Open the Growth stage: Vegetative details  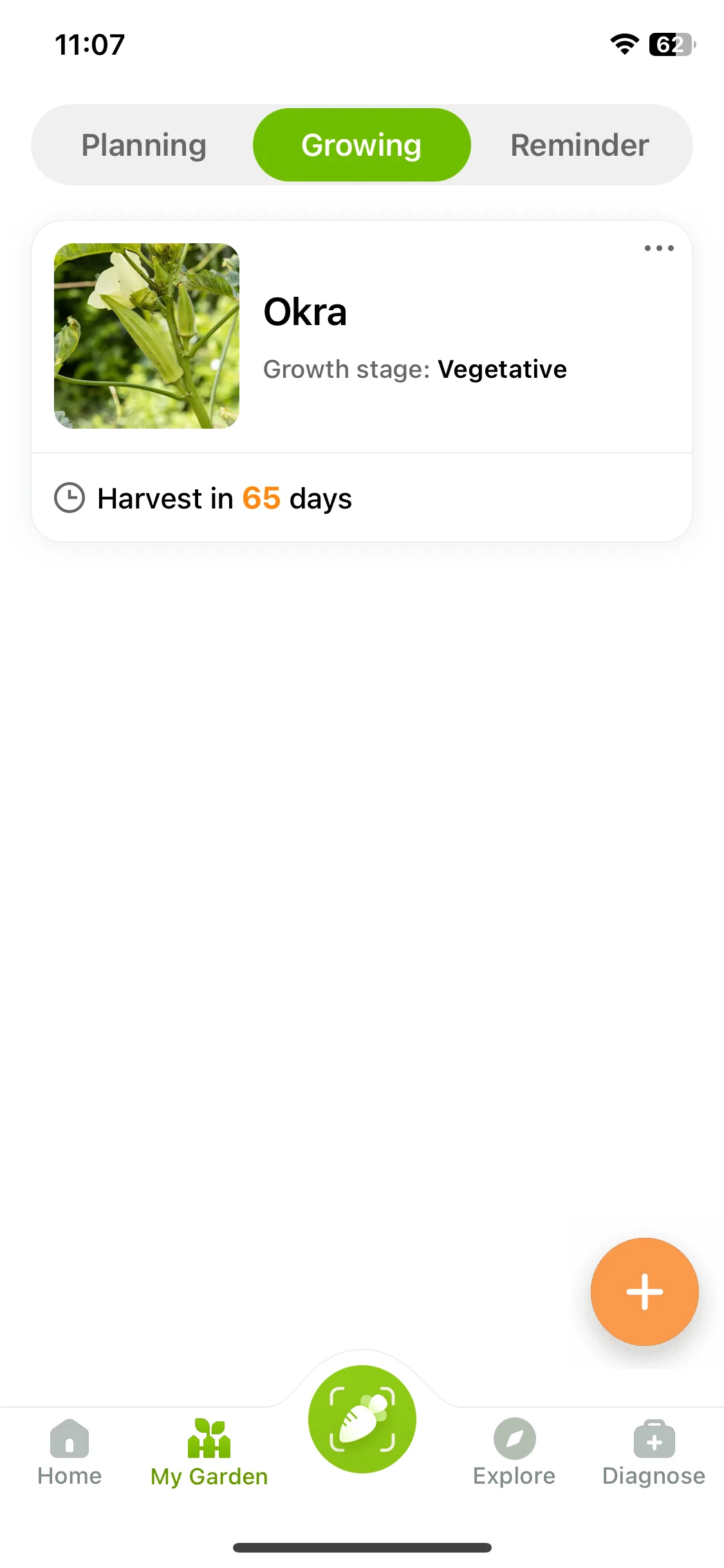point(415,369)
